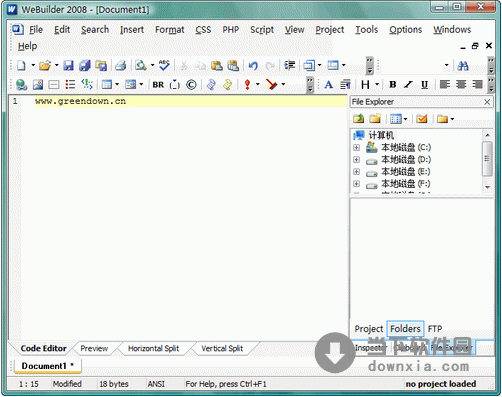Click the 计算机 root tree node
Viewport: 502px width, 397px height.
coord(381,135)
